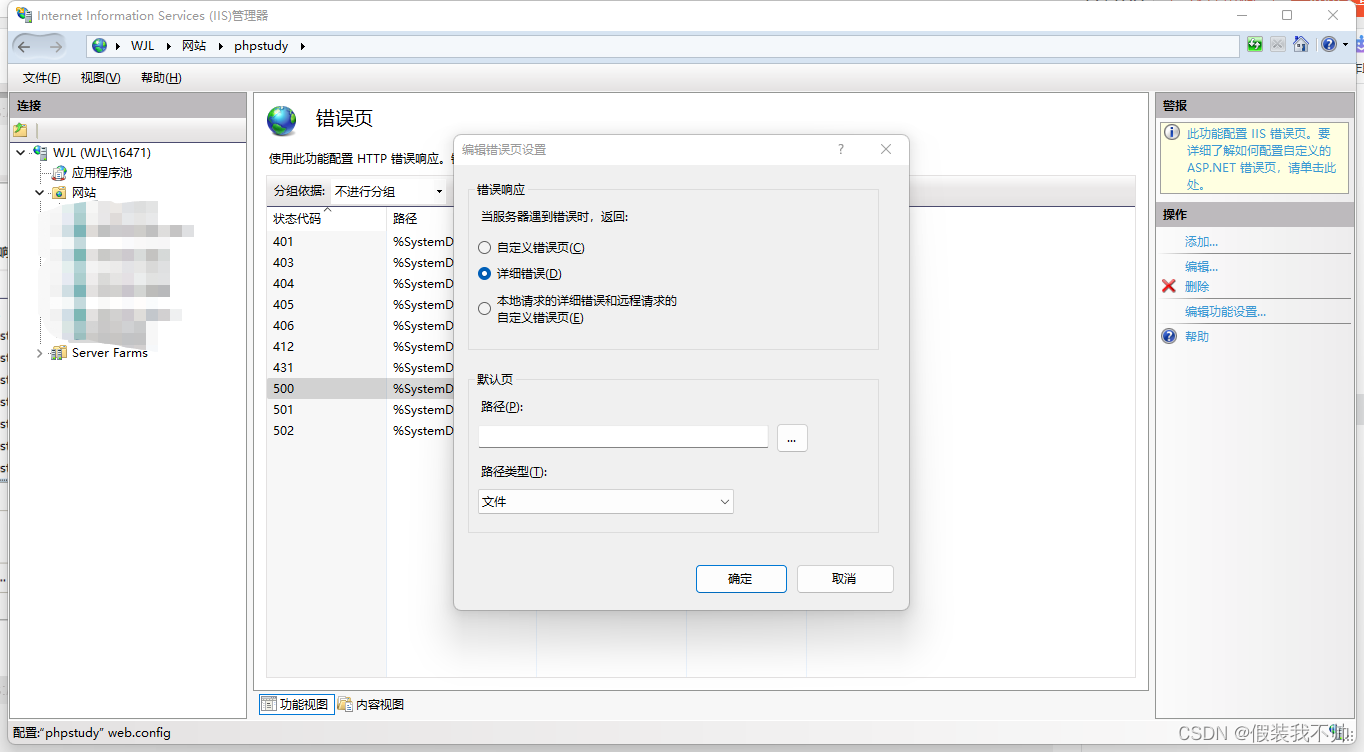Image resolution: width=1364 pixels, height=752 pixels.
Task: Switch to 功能视图 tab
Action: [295, 704]
